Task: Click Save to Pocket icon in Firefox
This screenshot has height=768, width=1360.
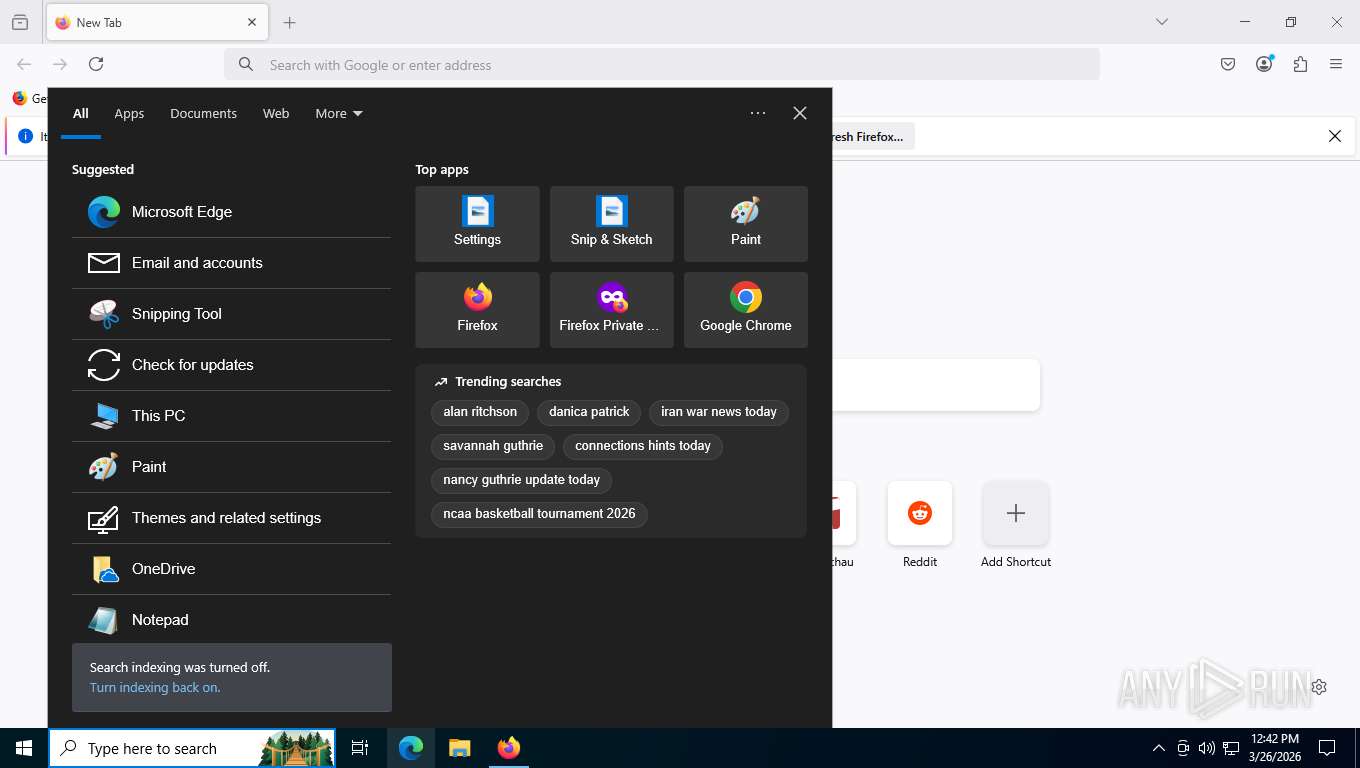Action: coord(1228,64)
